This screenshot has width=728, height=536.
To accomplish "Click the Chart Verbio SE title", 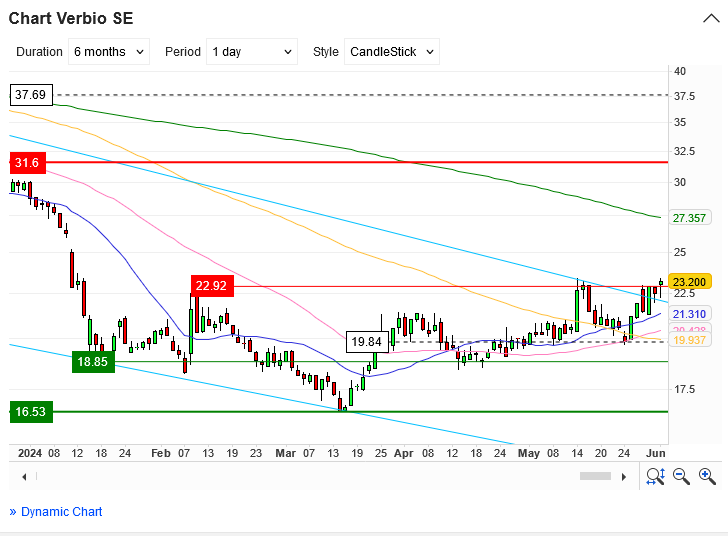I will [x=71, y=19].
